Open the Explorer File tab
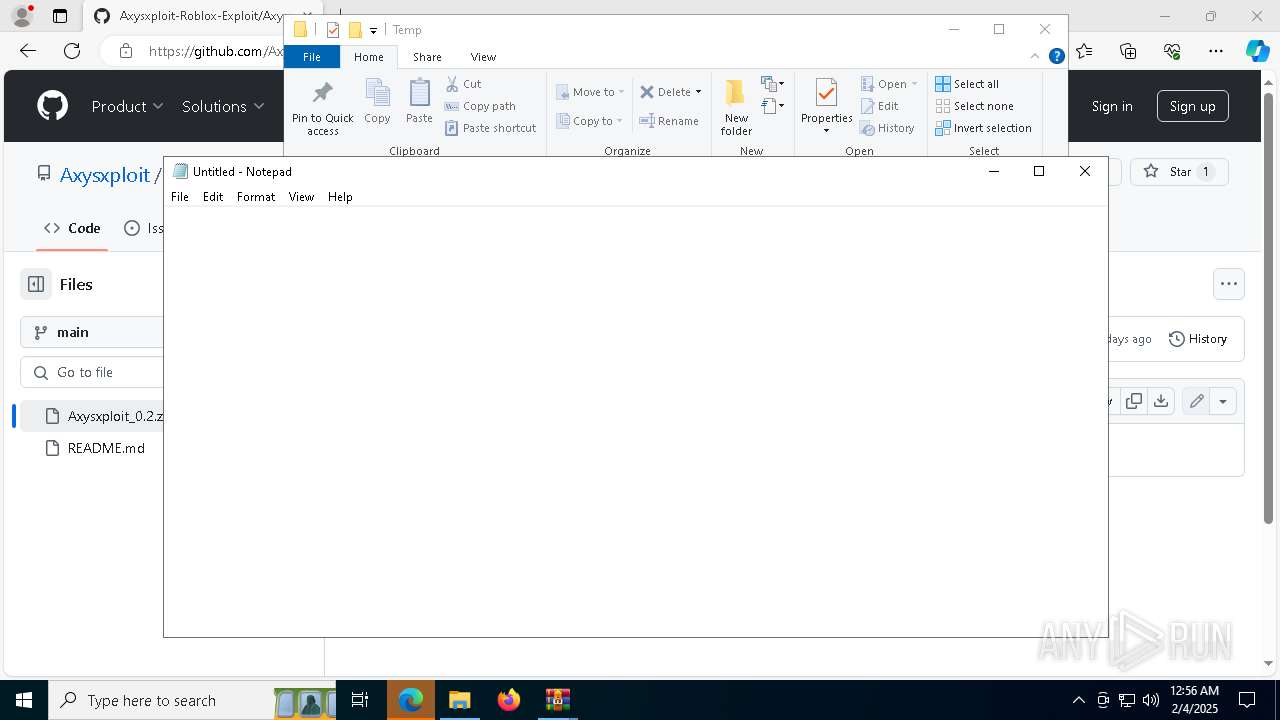The width and height of the screenshot is (1280, 720). tap(312, 57)
